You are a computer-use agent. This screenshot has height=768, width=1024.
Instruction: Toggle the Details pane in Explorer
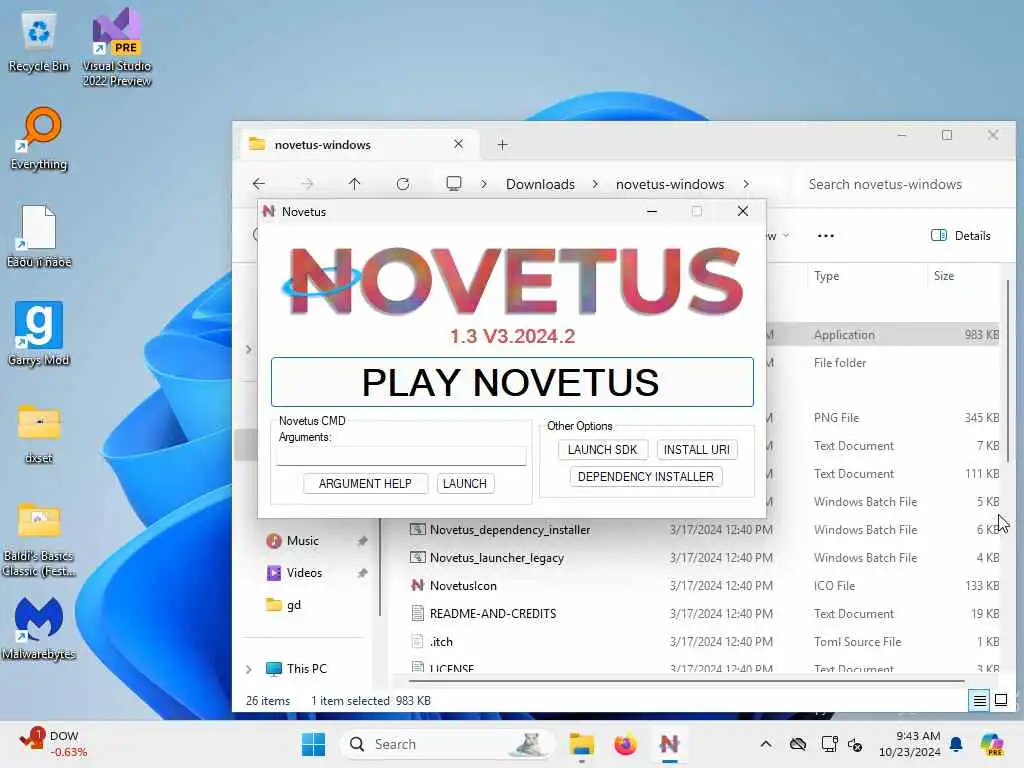961,236
